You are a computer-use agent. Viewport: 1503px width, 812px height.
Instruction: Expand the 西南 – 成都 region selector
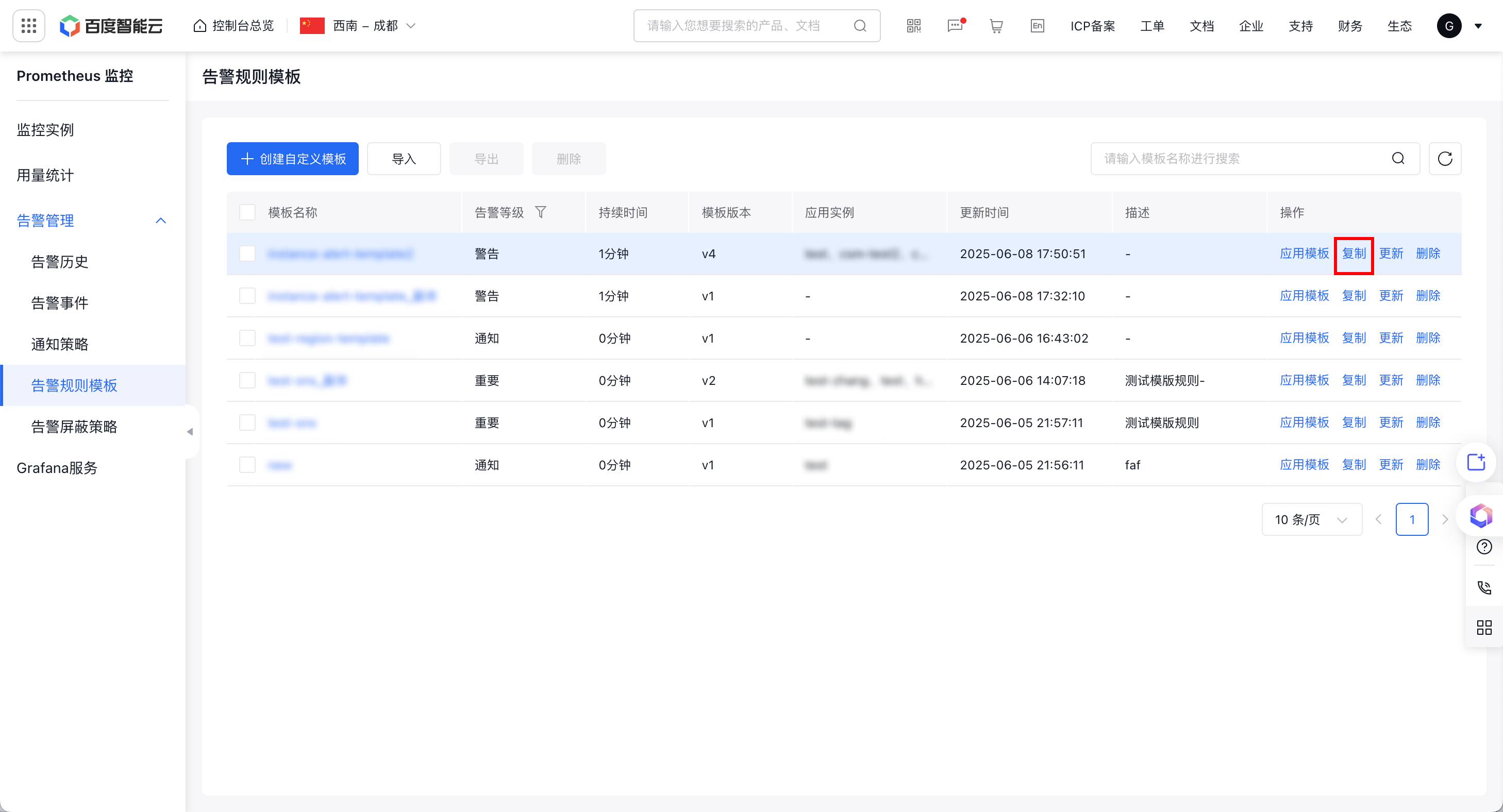click(x=358, y=26)
